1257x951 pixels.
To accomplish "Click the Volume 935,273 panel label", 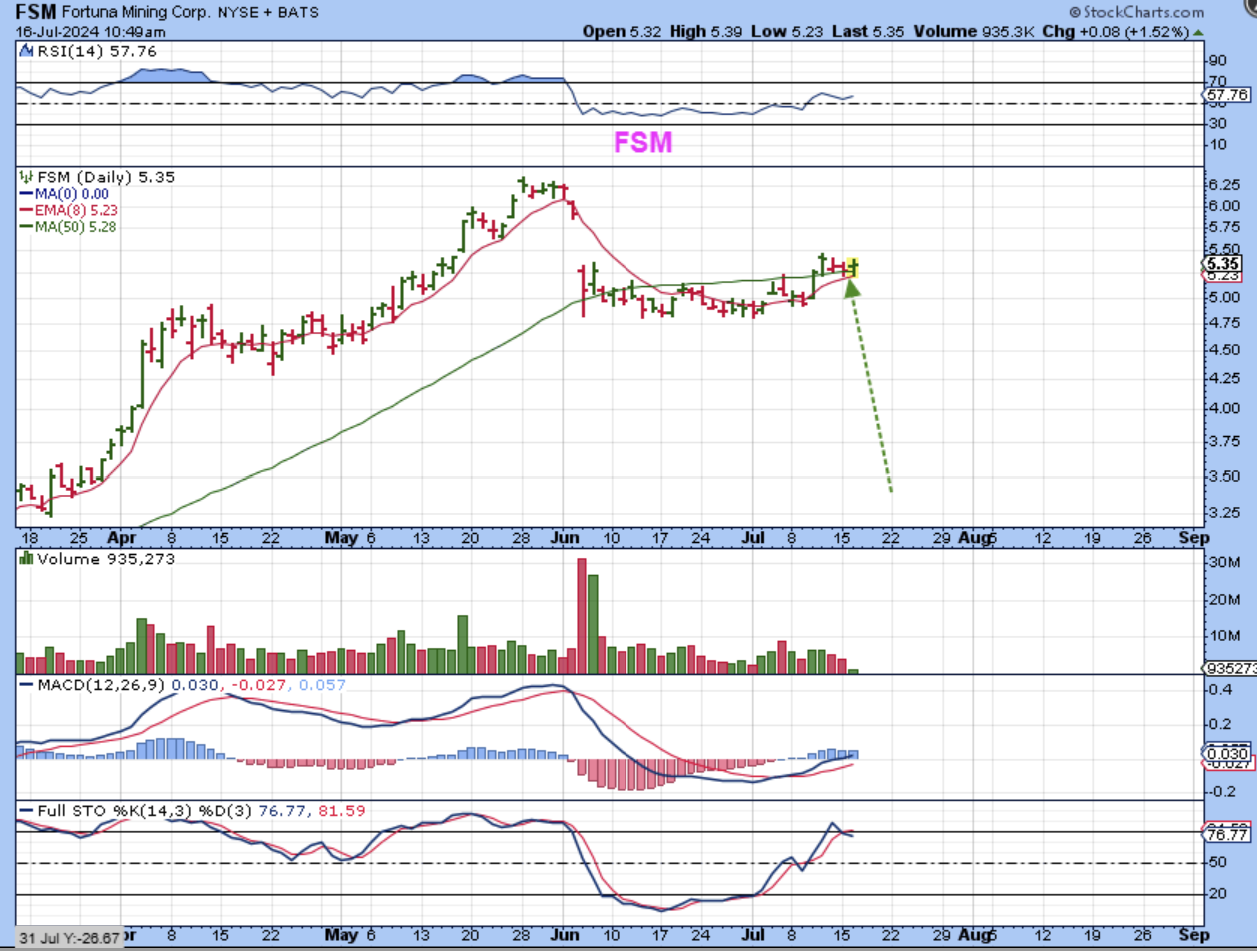I will [97, 559].
